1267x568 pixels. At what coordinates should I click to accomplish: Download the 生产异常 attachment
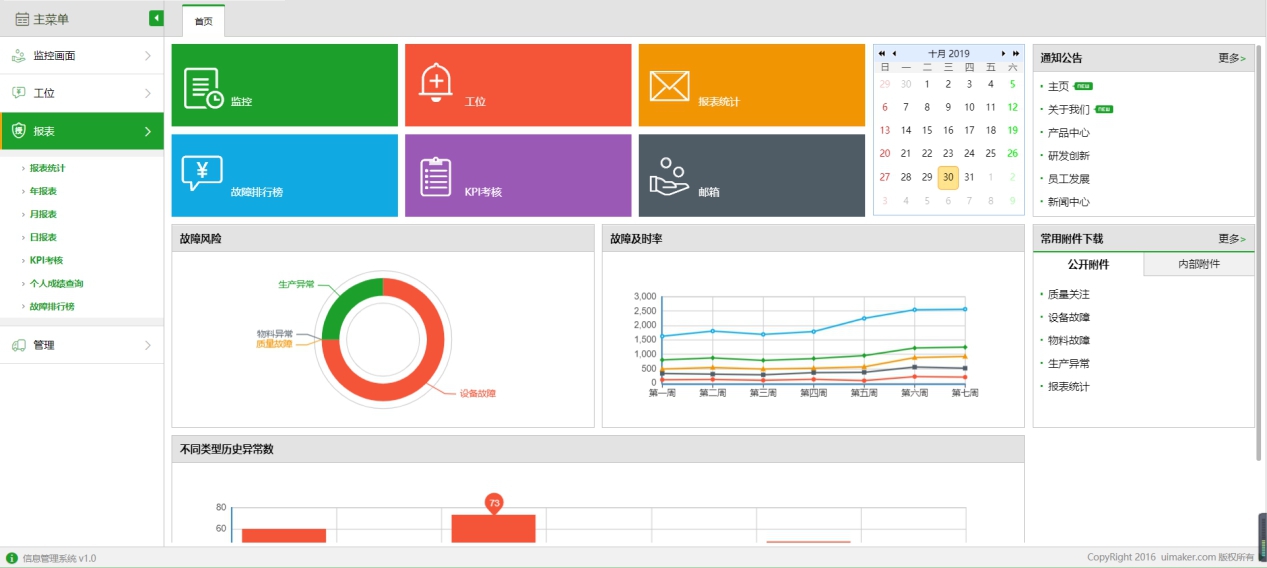(1069, 364)
